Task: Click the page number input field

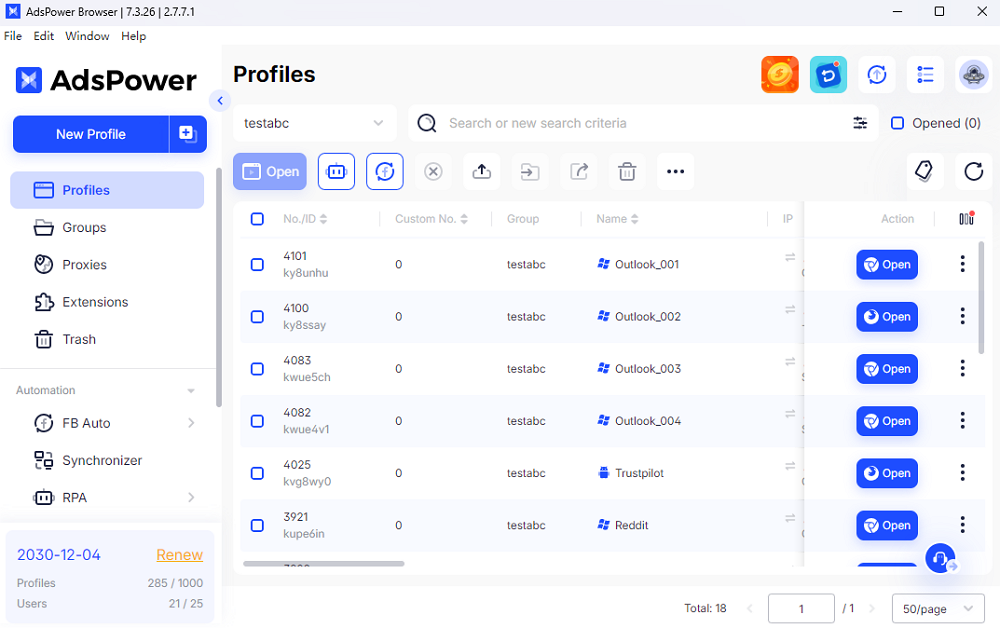Action: point(800,608)
